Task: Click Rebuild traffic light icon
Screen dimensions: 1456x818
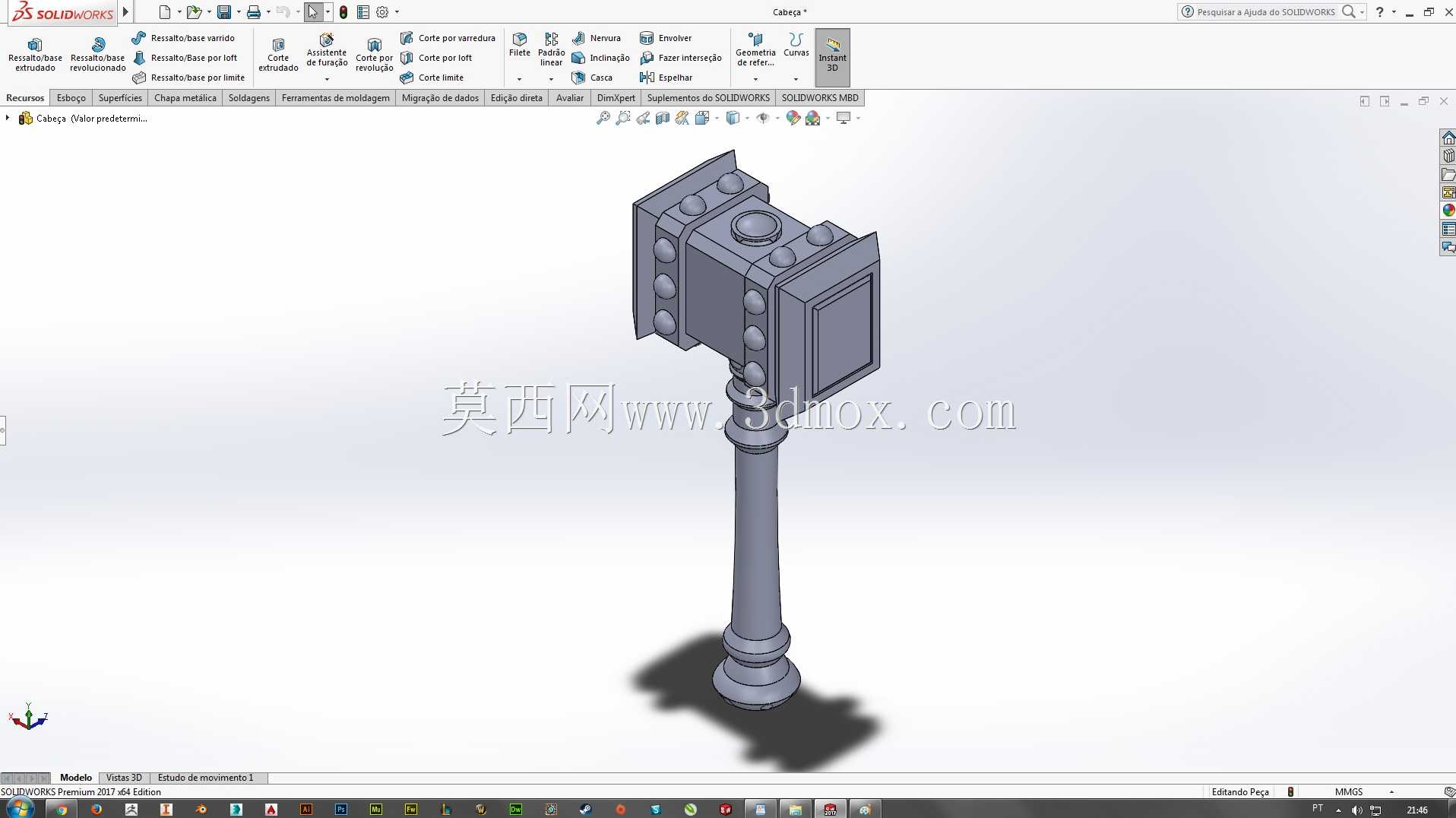Action: pos(343,12)
